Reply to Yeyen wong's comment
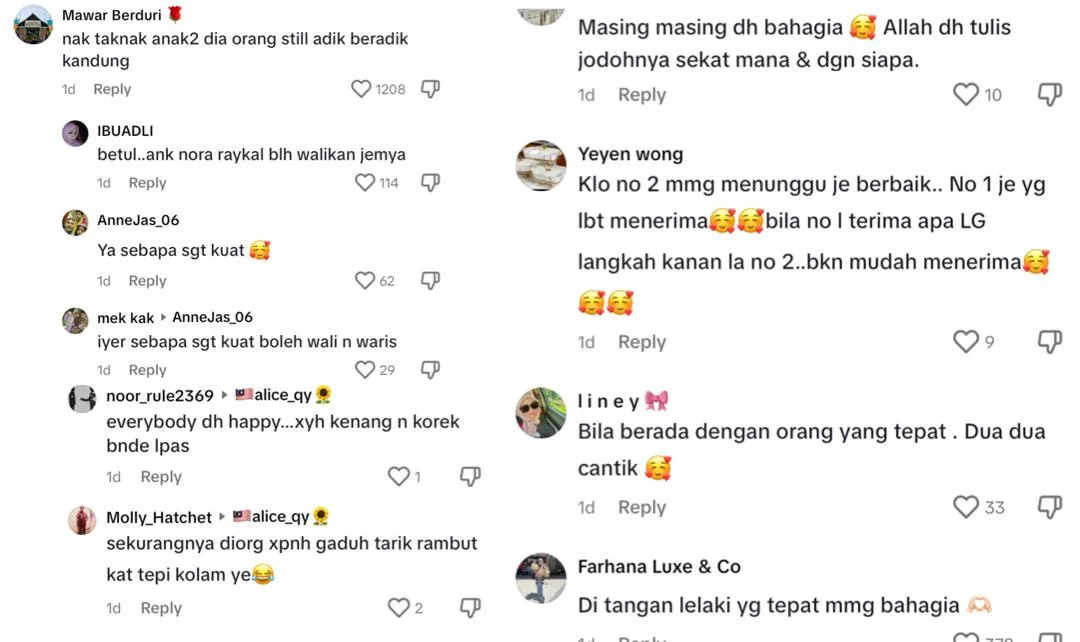 click(642, 342)
